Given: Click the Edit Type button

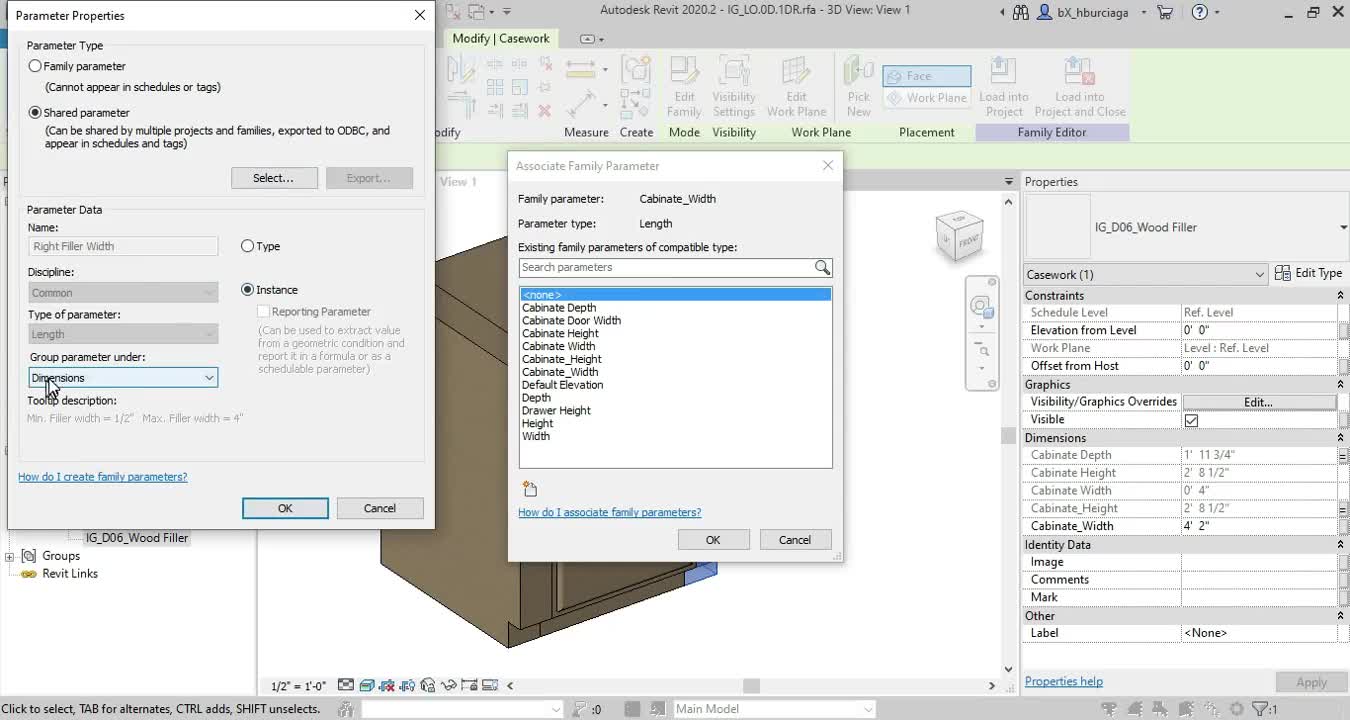Looking at the screenshot, I should pyautogui.click(x=1309, y=273).
